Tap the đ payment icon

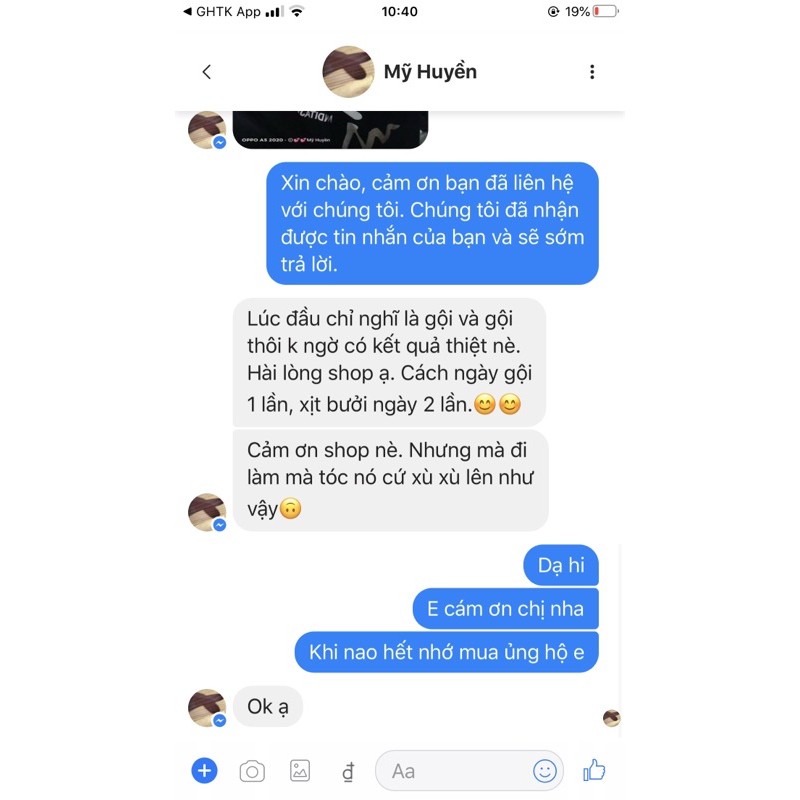click(x=348, y=772)
